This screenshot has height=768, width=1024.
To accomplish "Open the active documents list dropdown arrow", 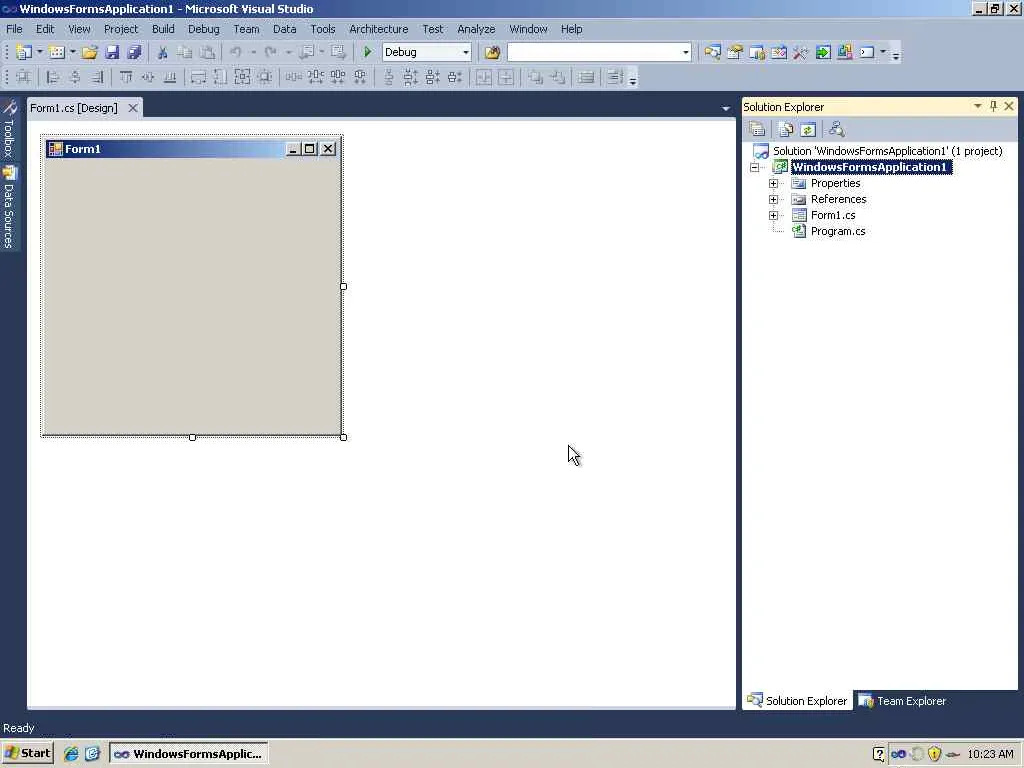I will tap(726, 108).
